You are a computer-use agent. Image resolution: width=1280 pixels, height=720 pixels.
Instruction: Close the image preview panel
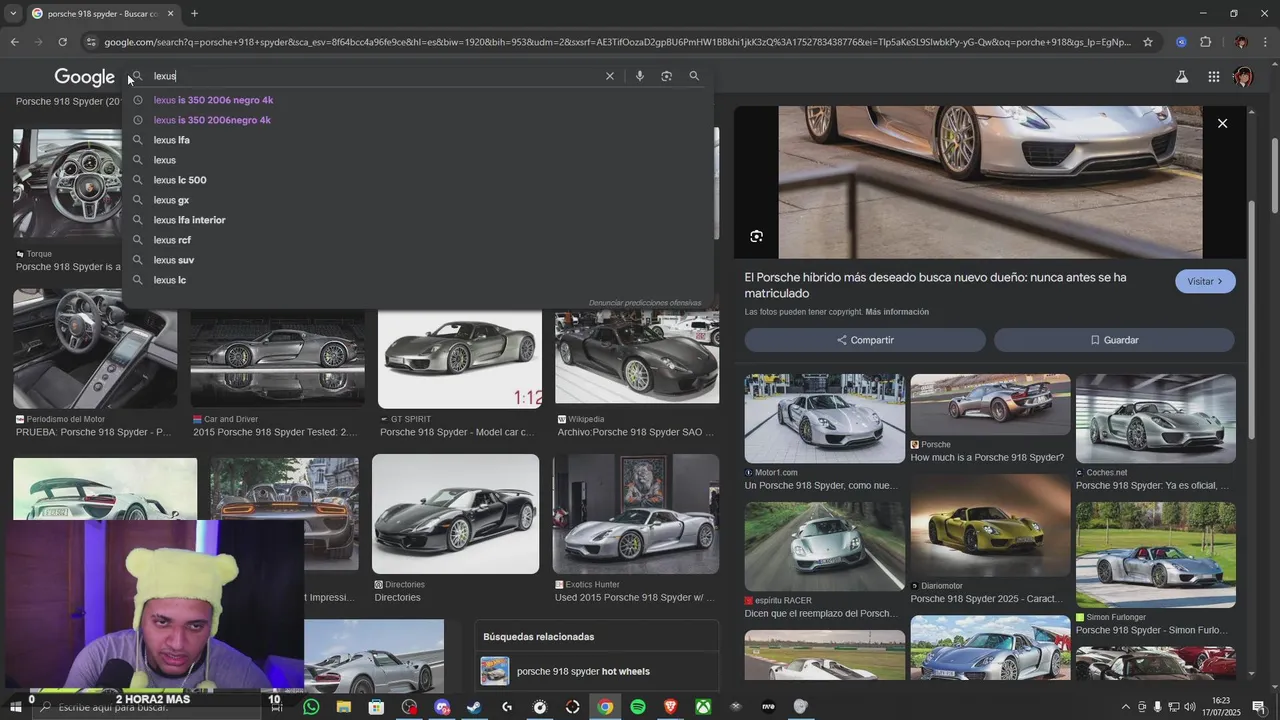[1222, 123]
